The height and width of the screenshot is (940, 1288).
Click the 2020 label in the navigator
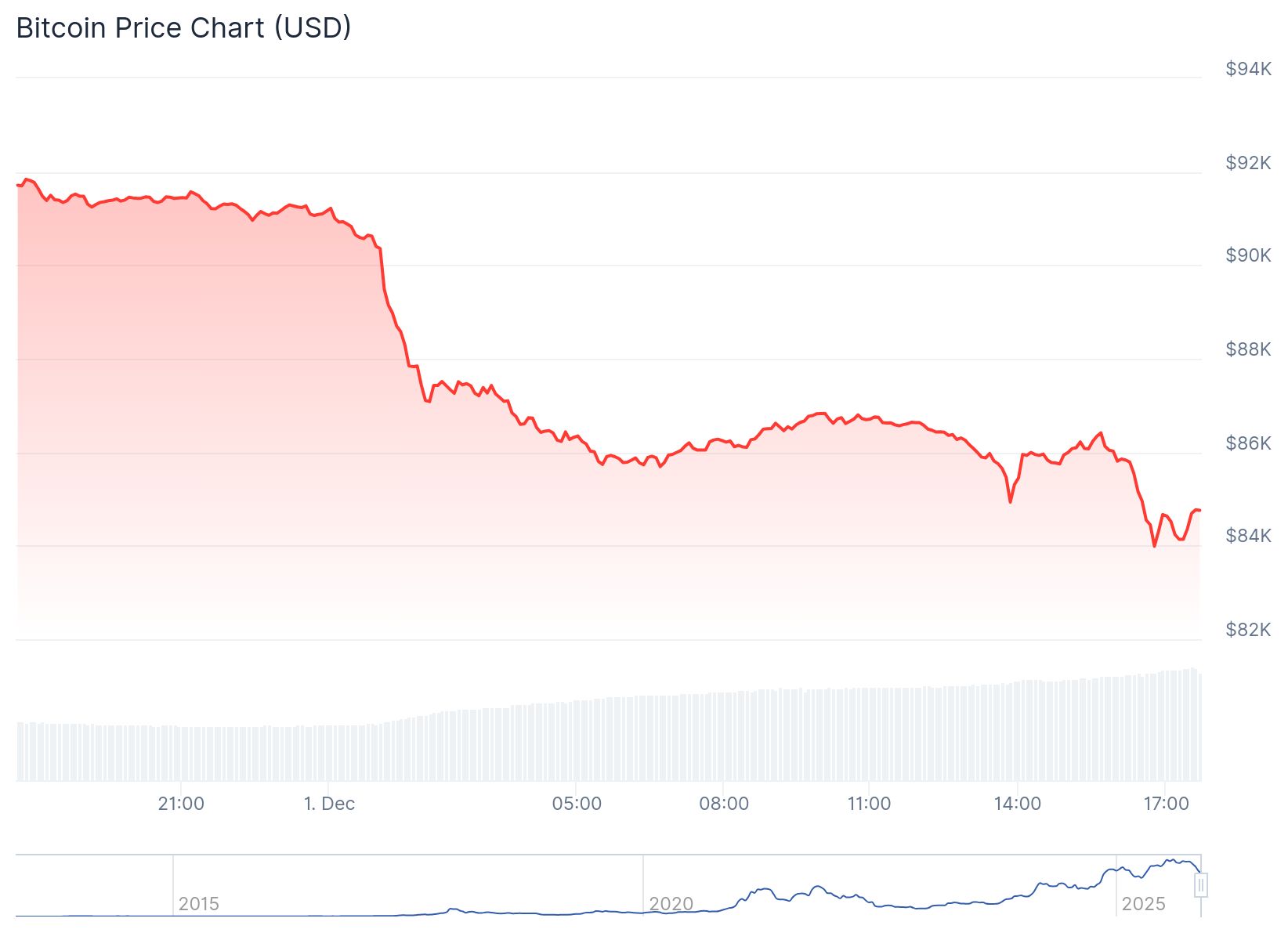(671, 904)
